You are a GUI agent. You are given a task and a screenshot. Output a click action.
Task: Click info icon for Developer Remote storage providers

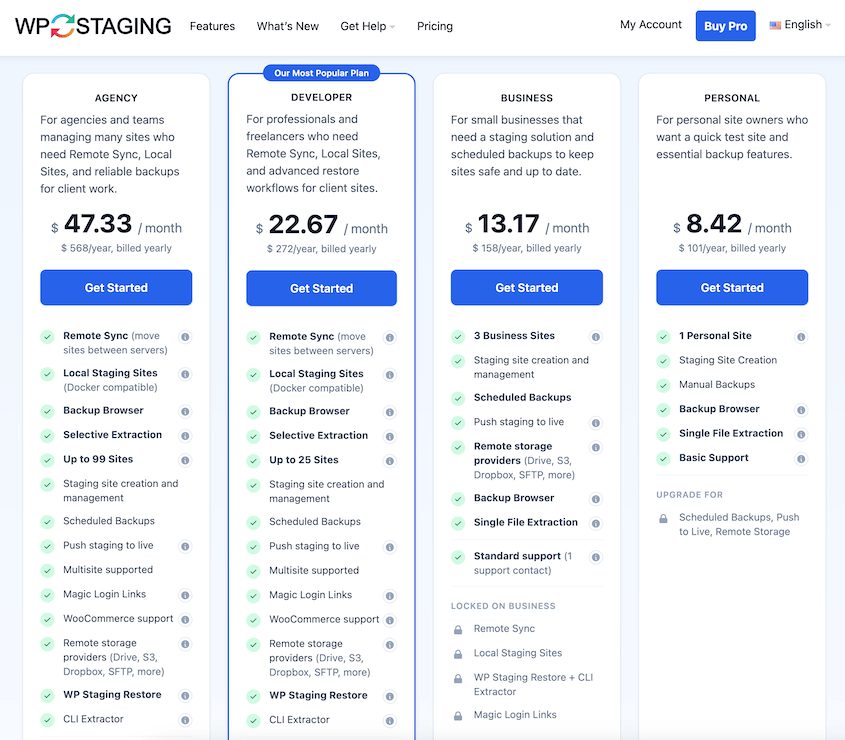[390, 645]
